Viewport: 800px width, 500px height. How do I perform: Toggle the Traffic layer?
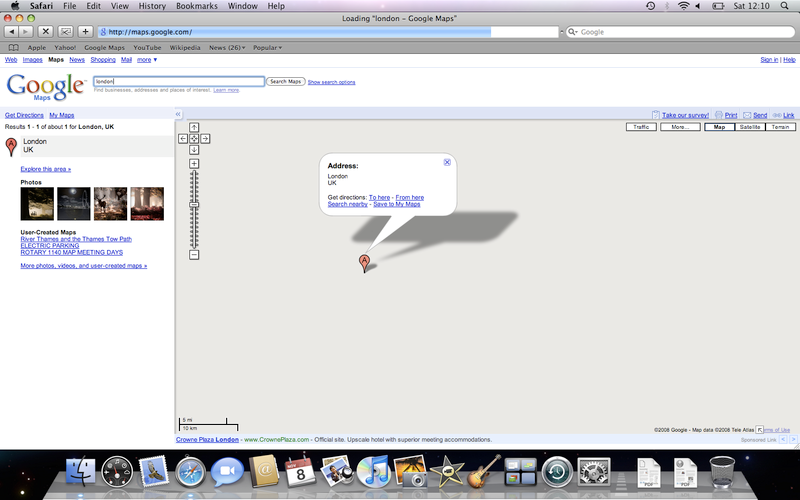point(641,127)
